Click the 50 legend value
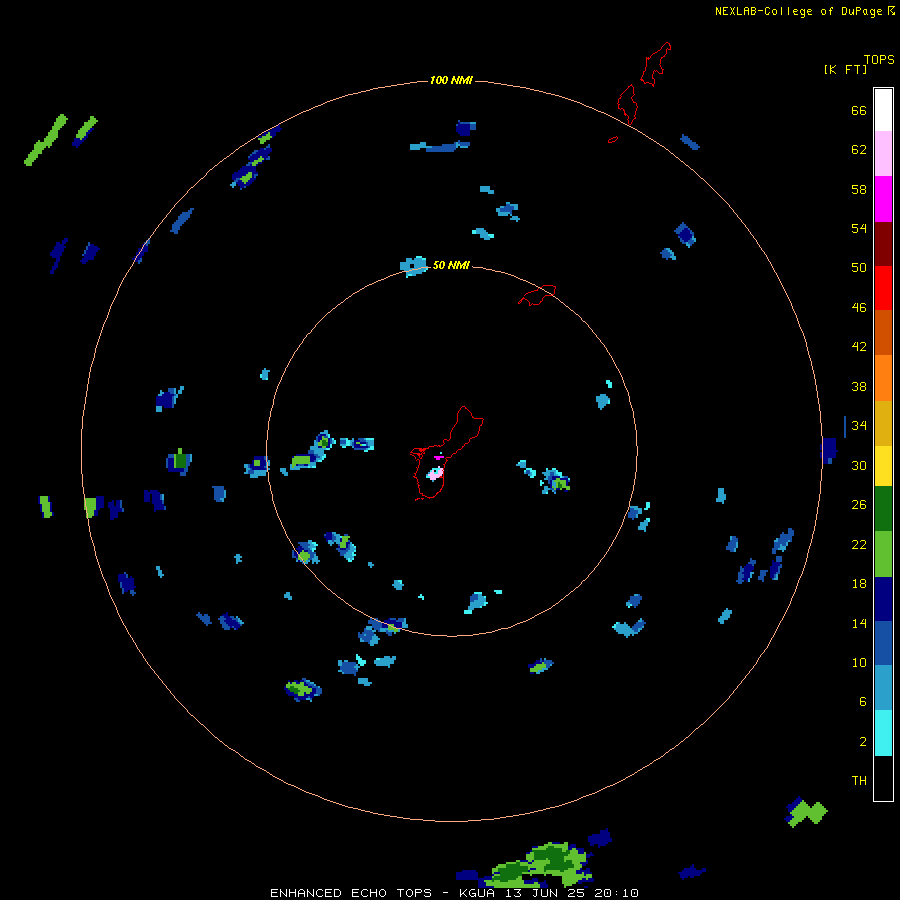This screenshot has height=900, width=900. point(859,267)
